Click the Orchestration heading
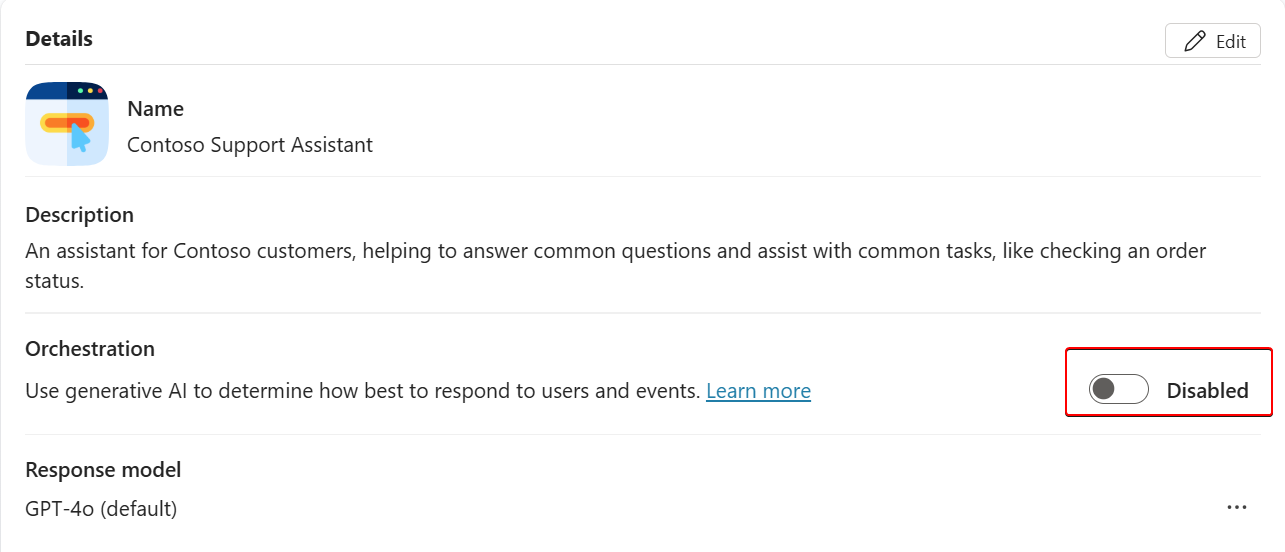 [x=90, y=349]
